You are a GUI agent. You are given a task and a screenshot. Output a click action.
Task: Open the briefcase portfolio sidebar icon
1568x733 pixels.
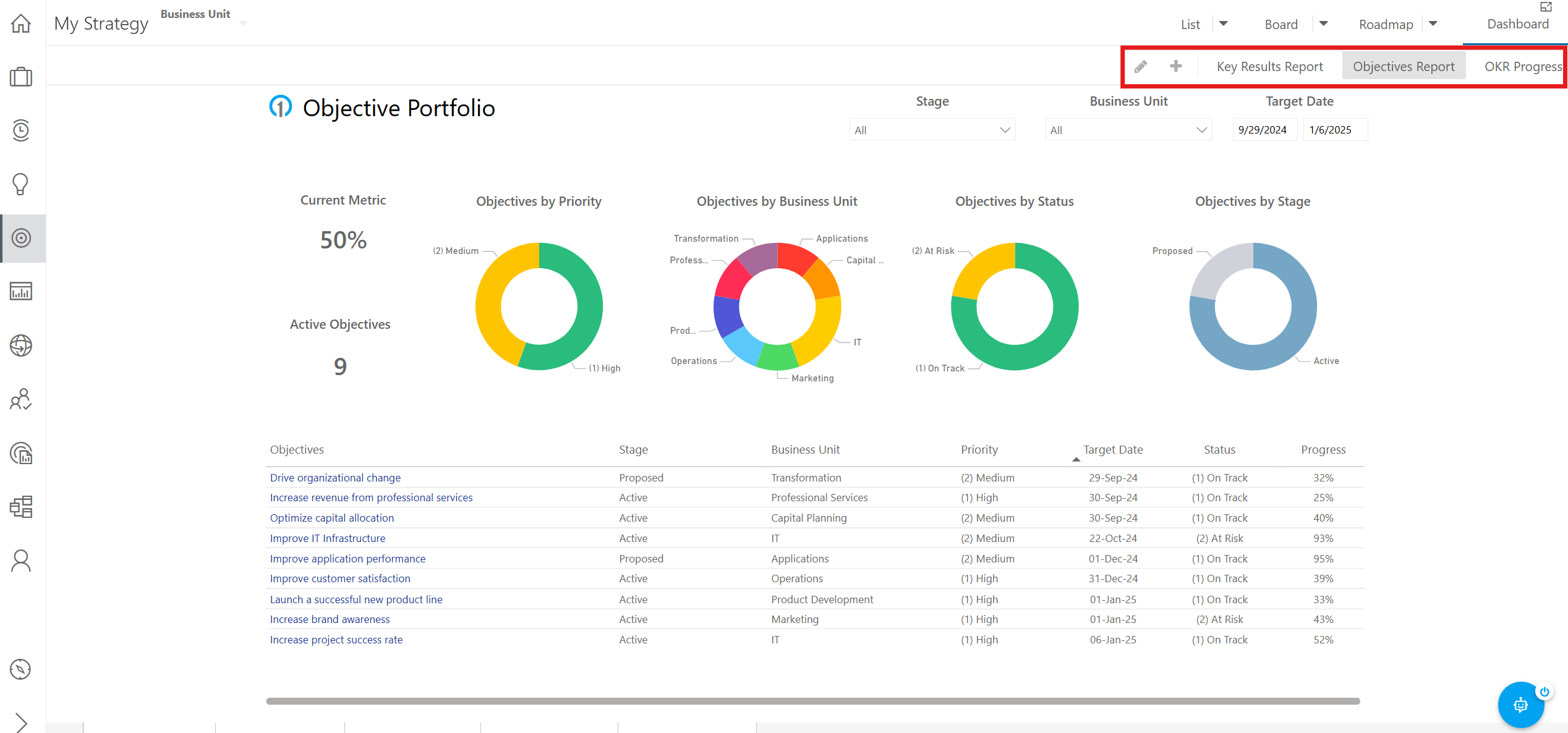pos(21,77)
